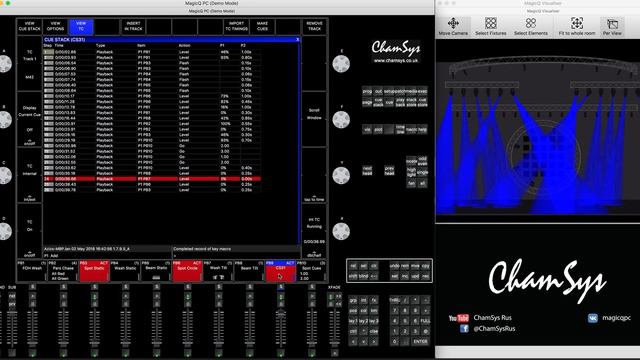This screenshot has width=640, height=360.
Task: Click Fit to whole room icon
Action: pos(577,26)
